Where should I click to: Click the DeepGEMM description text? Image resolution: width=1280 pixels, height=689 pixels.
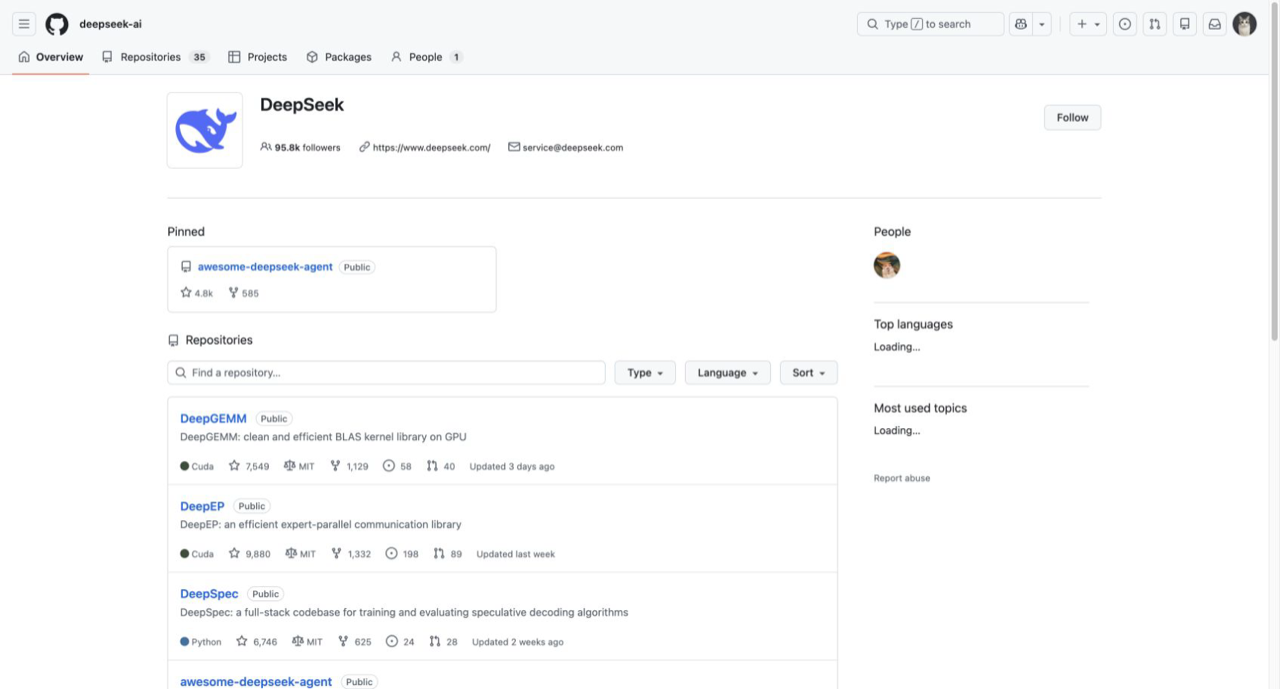[x=323, y=437]
